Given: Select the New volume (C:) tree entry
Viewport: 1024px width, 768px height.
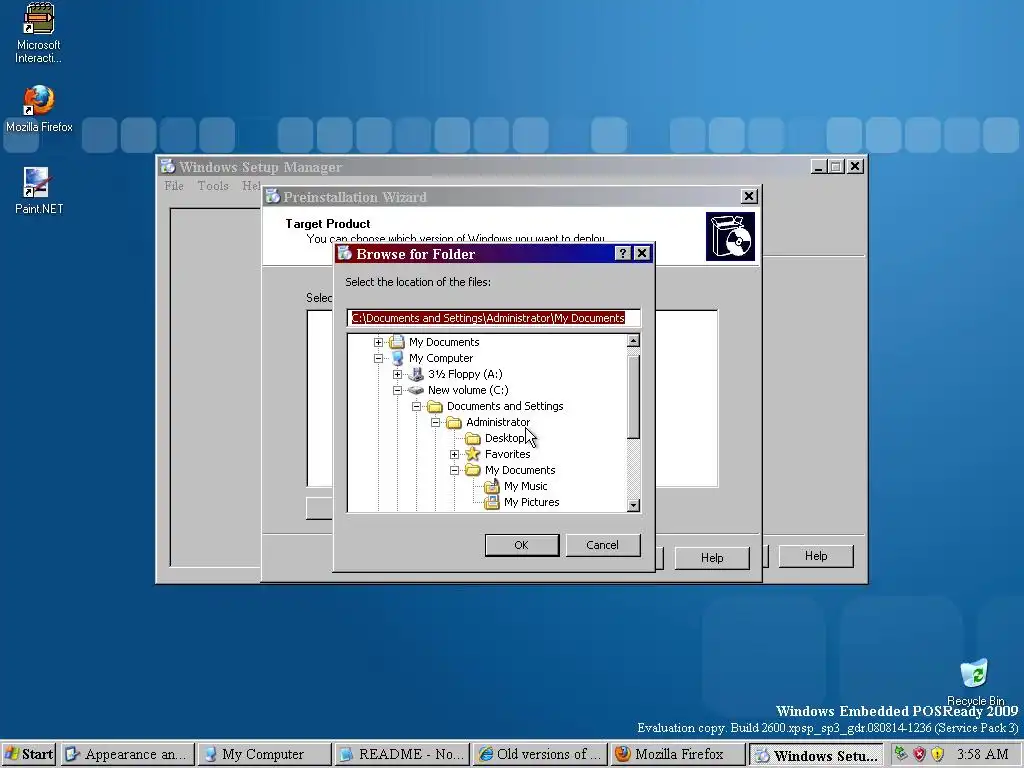Looking at the screenshot, I should (x=468, y=390).
